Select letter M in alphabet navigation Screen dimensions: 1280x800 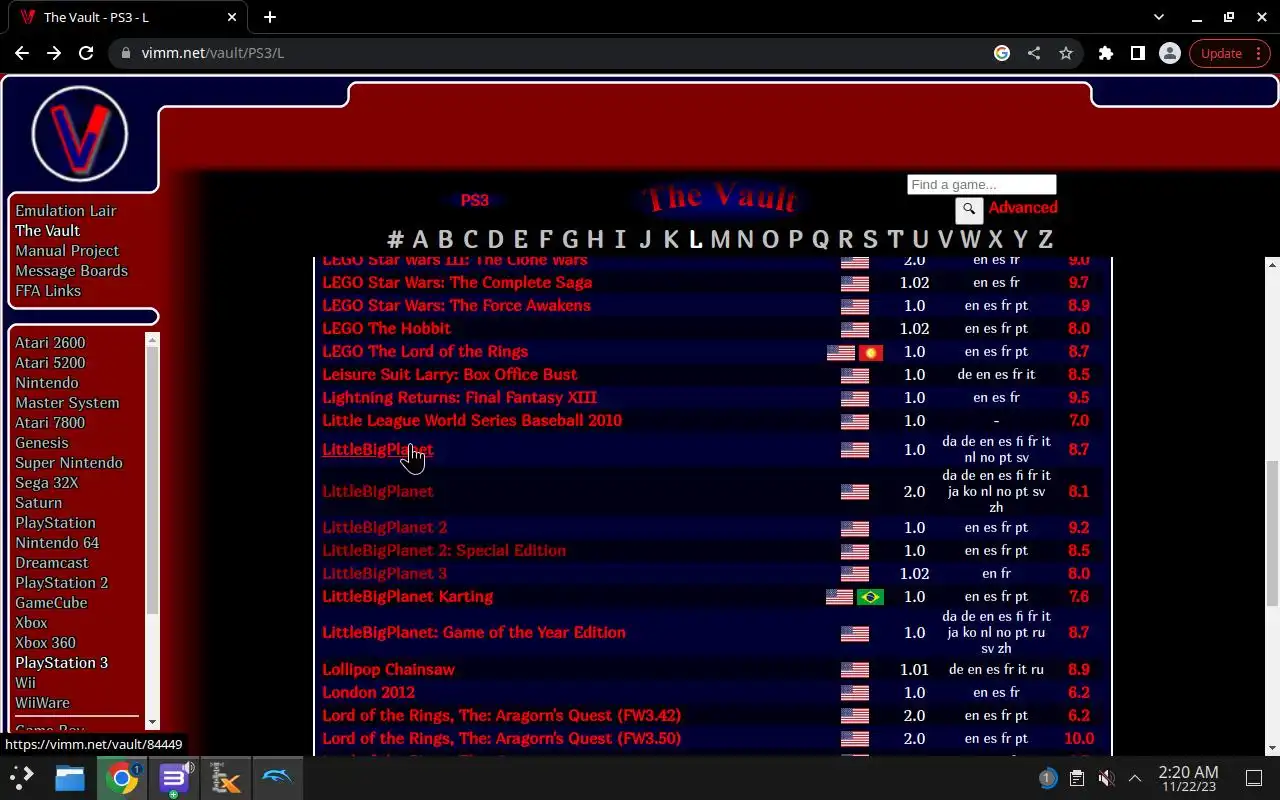pyautogui.click(x=720, y=239)
